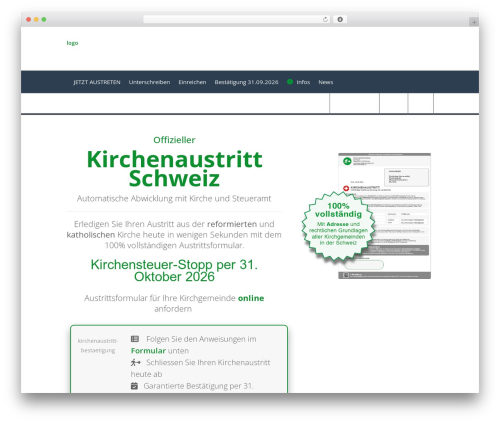Click the green 'online' link
The image size is (500, 423).
[x=251, y=298]
